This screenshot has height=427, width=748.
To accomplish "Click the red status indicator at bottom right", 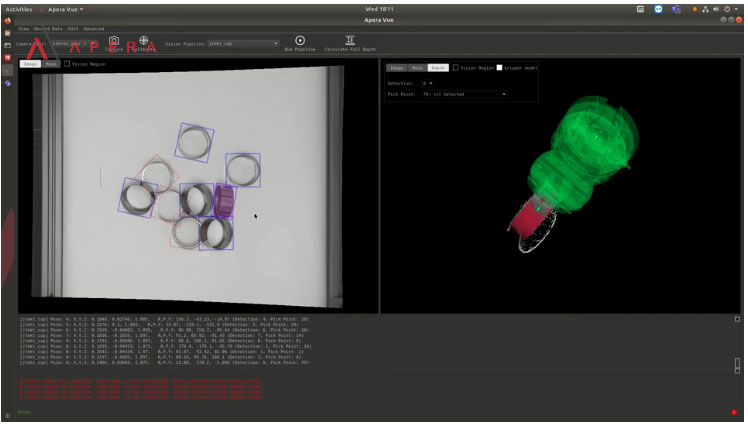I will point(733,412).
